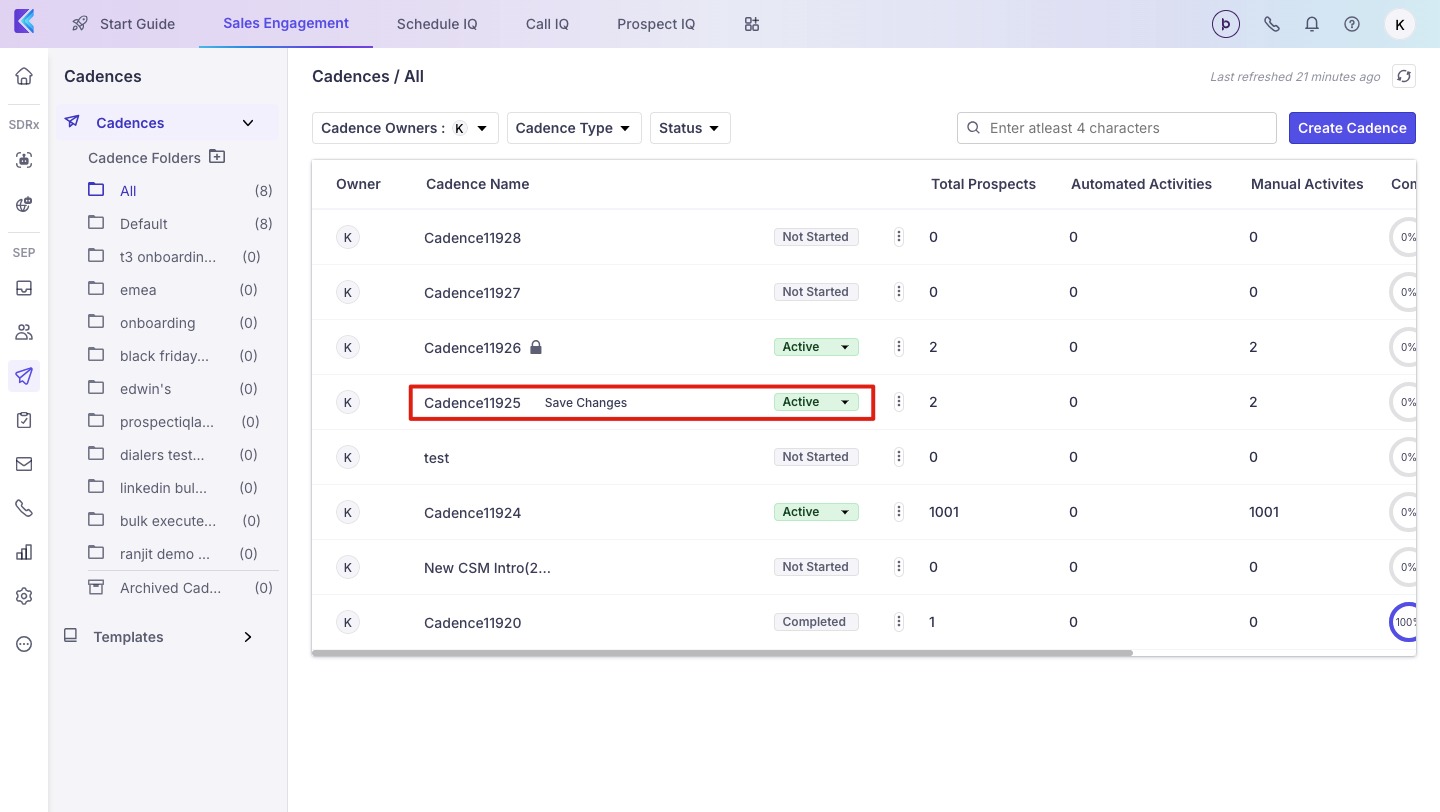Switch to the Prospect IQ tab
1440x812 pixels.
tap(656, 24)
